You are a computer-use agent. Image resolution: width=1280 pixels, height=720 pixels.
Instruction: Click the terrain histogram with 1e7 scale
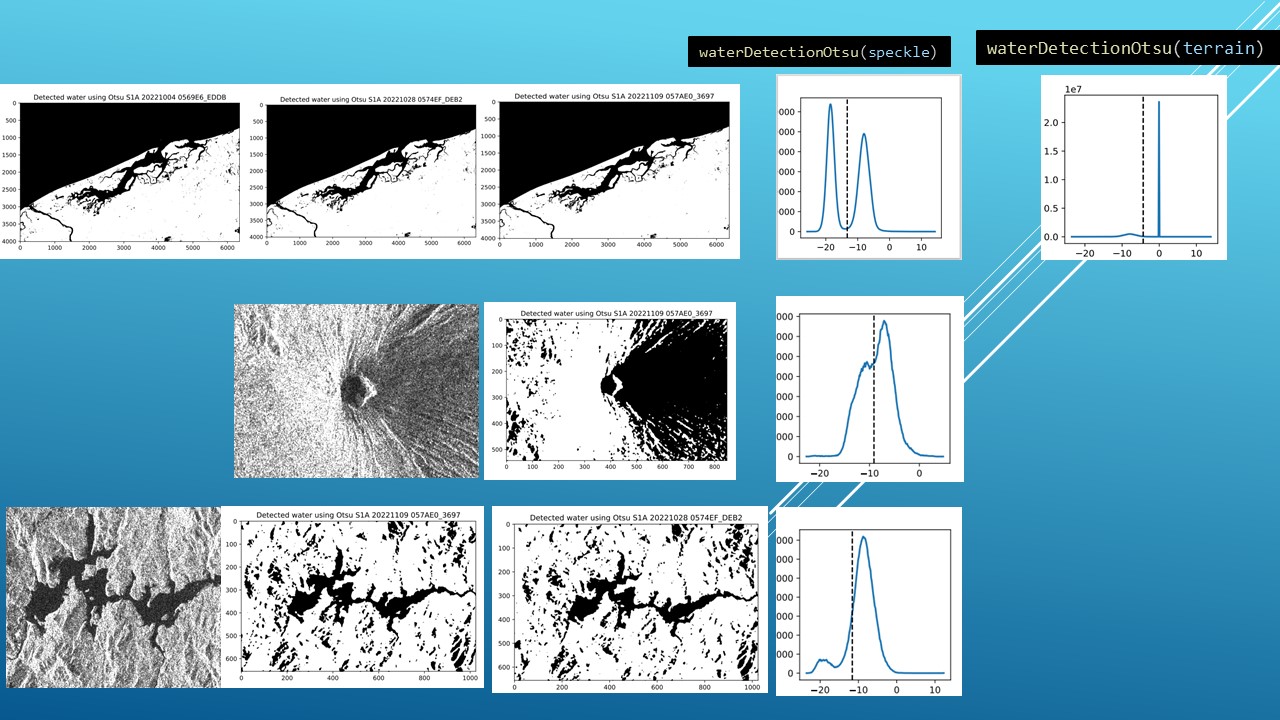click(x=1133, y=167)
